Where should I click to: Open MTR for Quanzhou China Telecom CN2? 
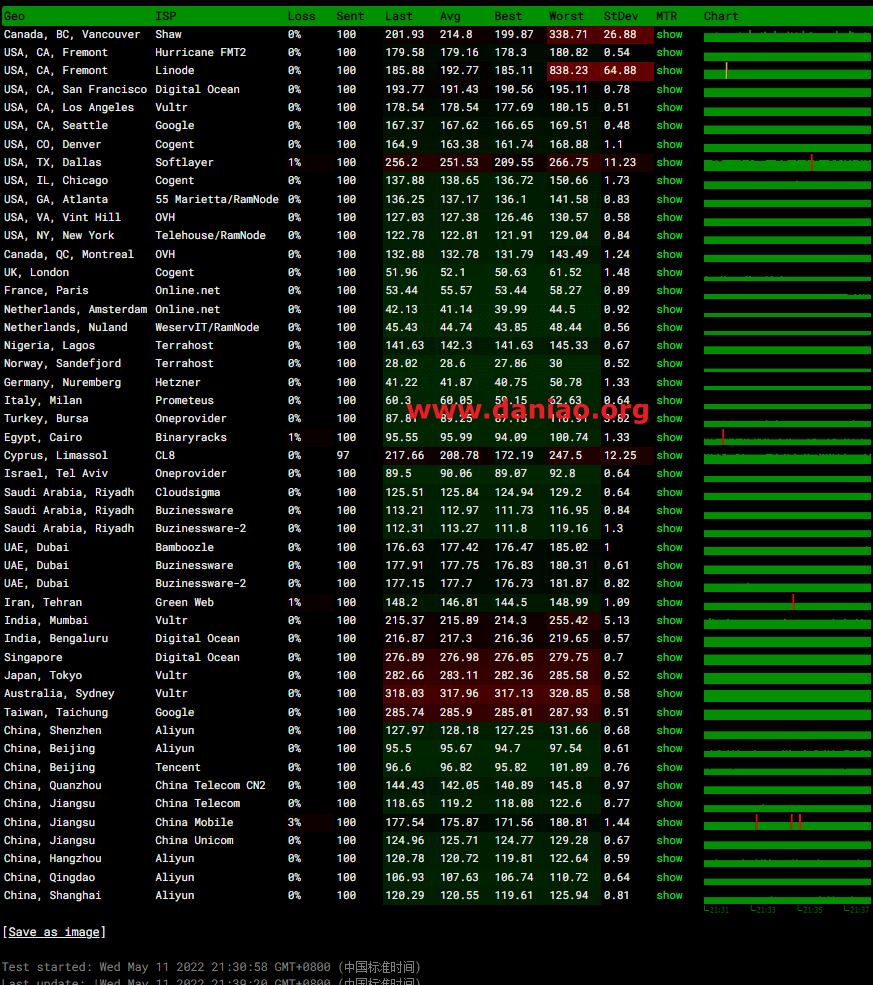[x=670, y=785]
